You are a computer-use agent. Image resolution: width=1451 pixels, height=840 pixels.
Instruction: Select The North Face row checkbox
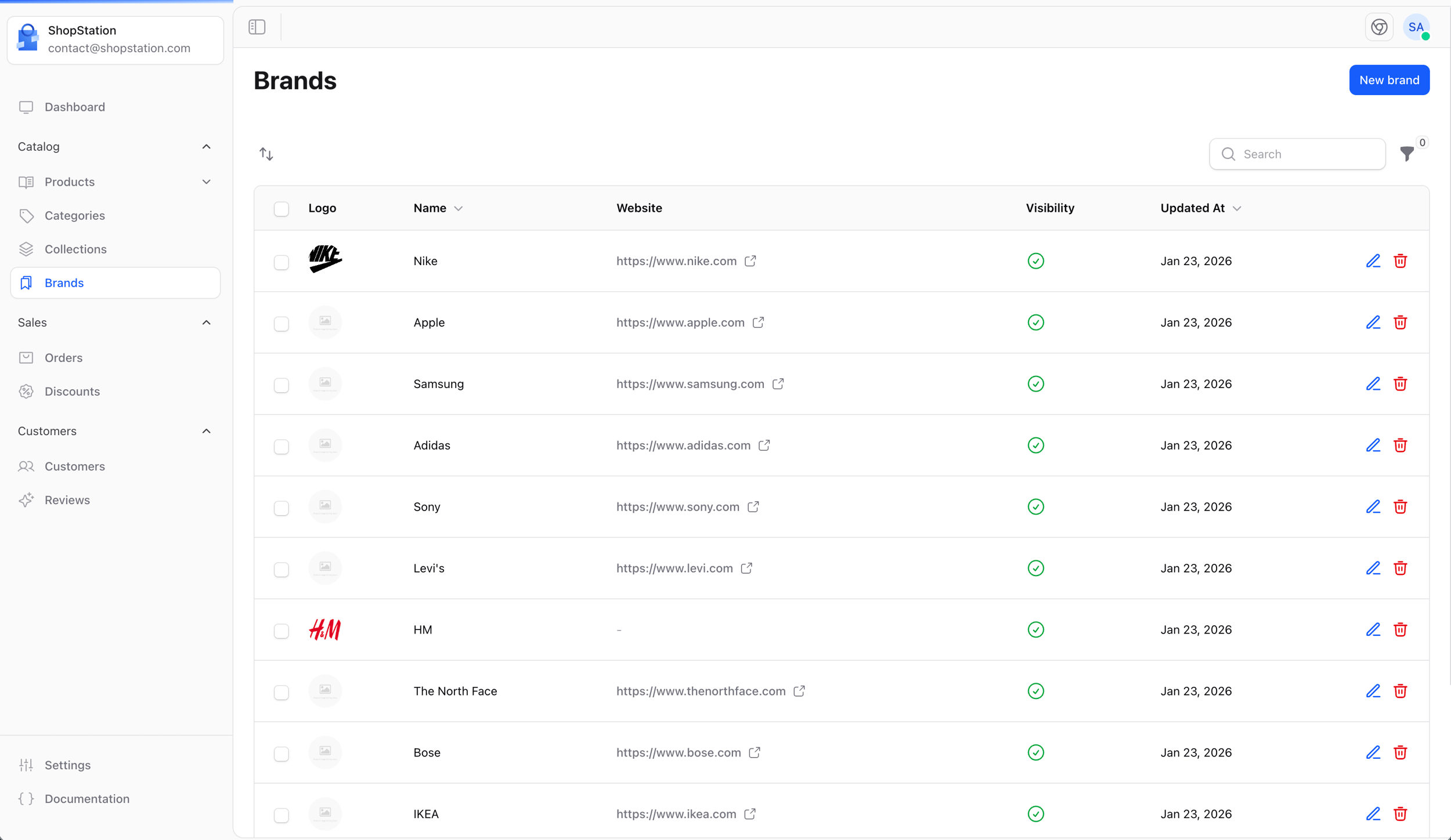click(x=281, y=693)
